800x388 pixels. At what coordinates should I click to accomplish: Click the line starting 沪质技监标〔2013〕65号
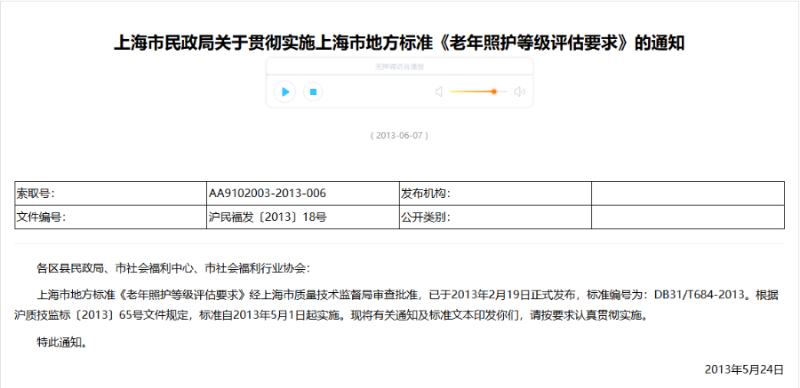pyautogui.click(x=332, y=316)
